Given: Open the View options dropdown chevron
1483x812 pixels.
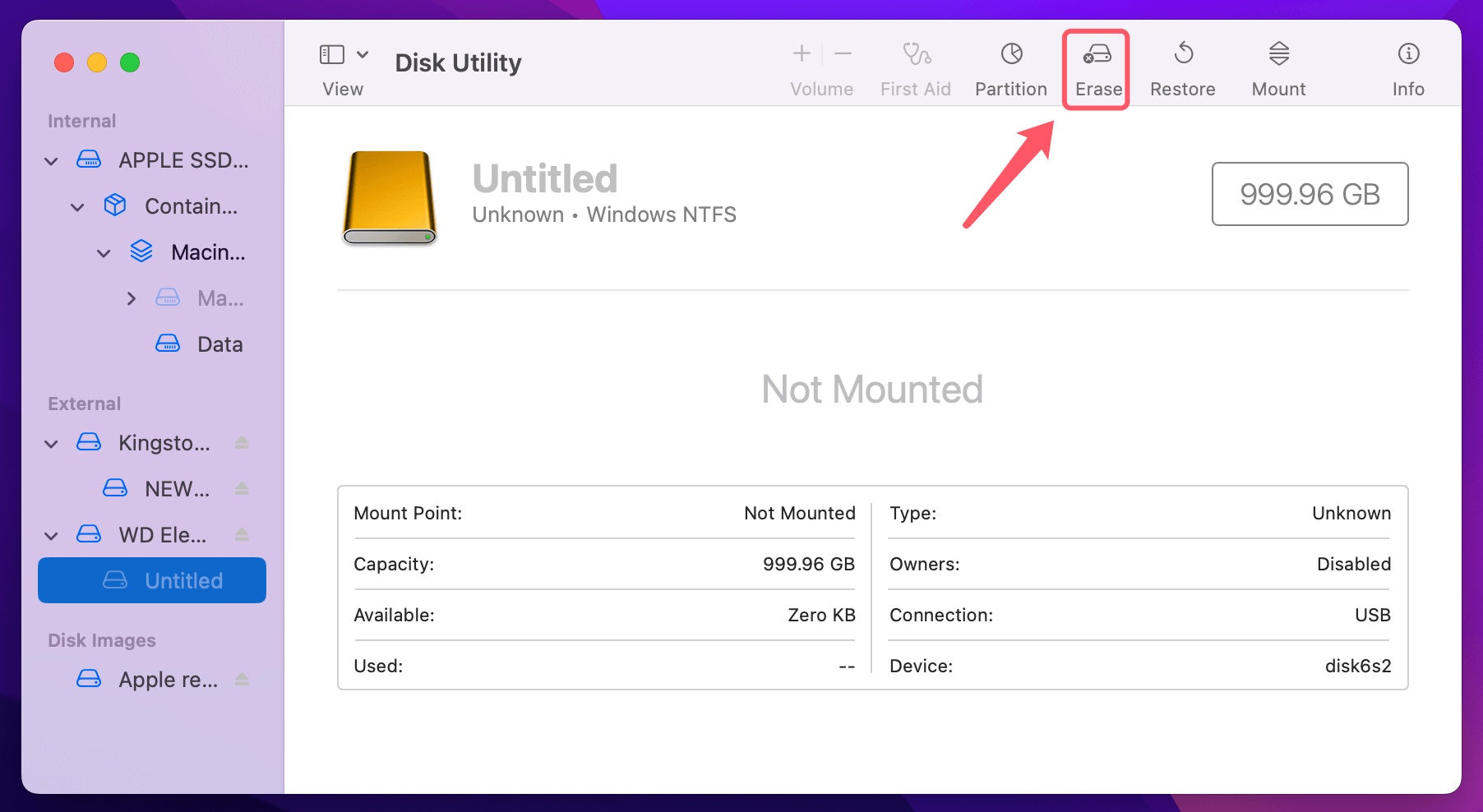Looking at the screenshot, I should (363, 53).
